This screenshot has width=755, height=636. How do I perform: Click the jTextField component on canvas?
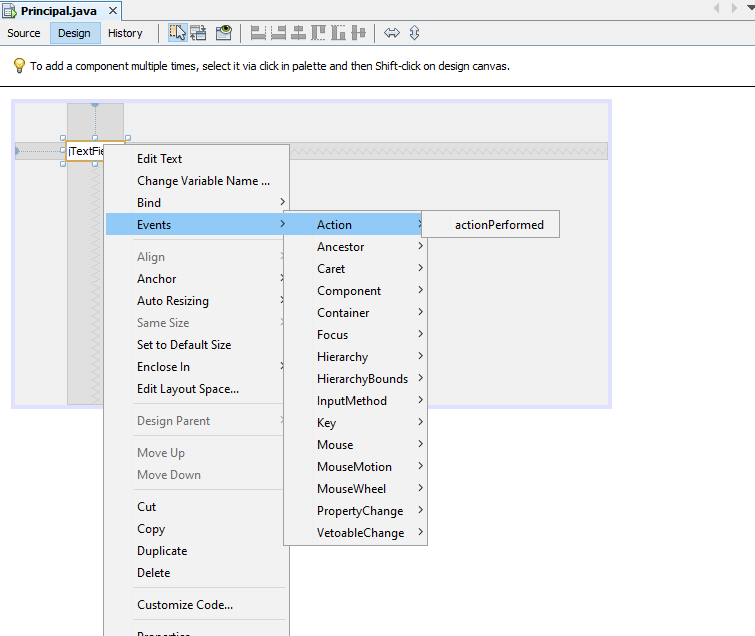coord(85,151)
